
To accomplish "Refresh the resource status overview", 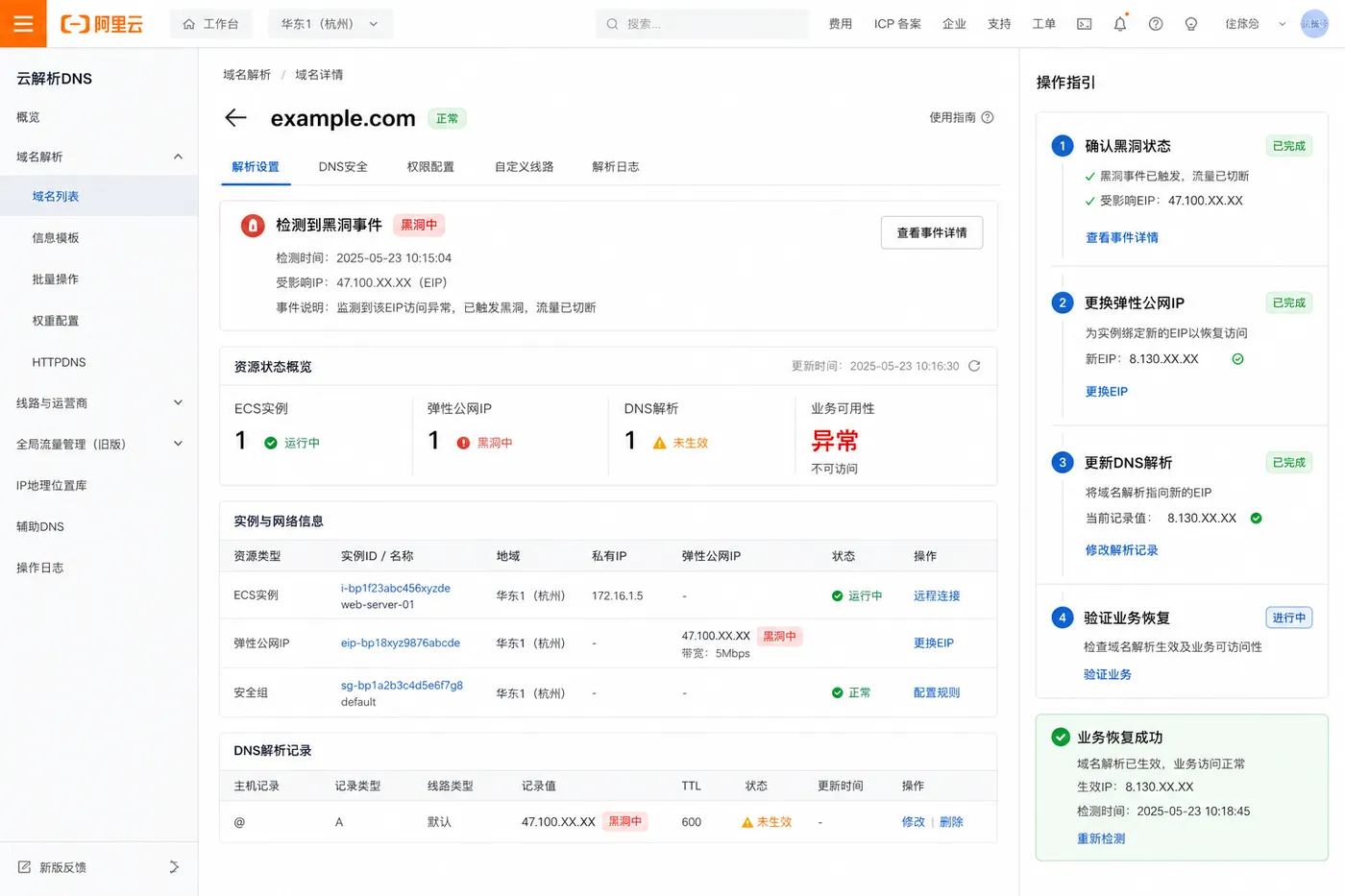I will tap(974, 366).
